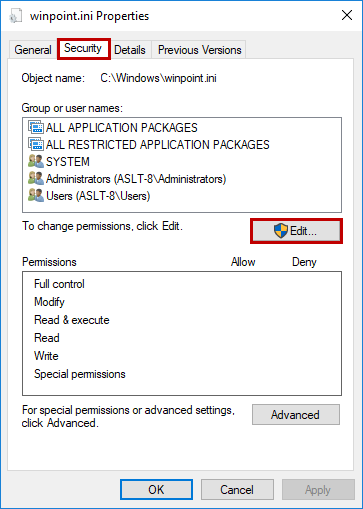Cancel the properties dialog
This screenshot has height=509, width=363.
coord(237,490)
